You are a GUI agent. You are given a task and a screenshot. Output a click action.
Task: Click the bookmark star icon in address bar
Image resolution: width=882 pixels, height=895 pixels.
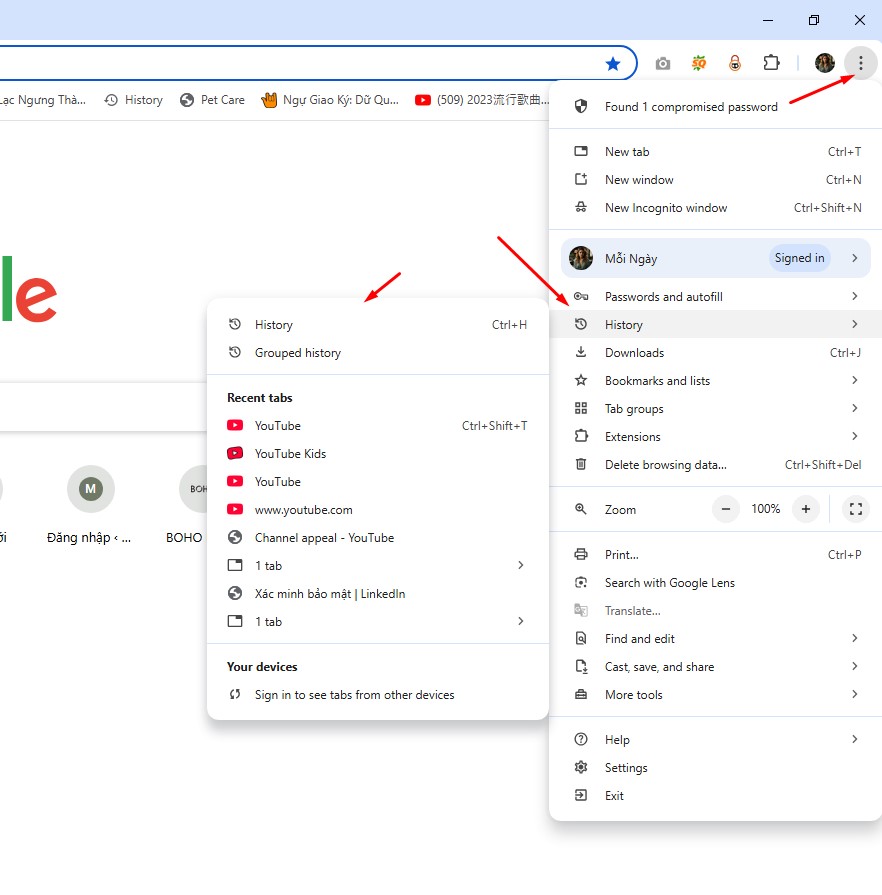(x=613, y=63)
